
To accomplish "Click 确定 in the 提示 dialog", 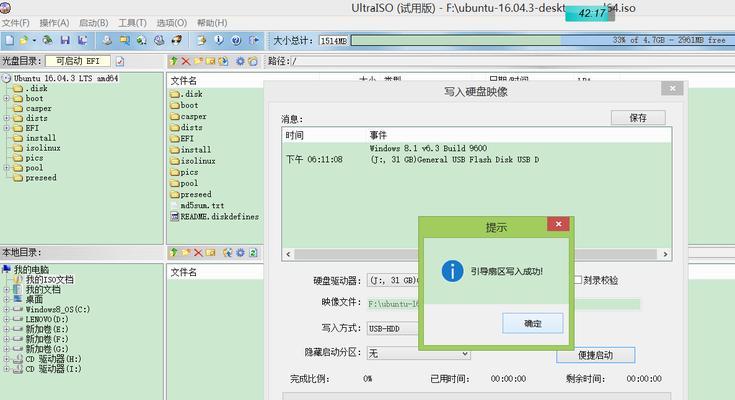I will coord(532,323).
